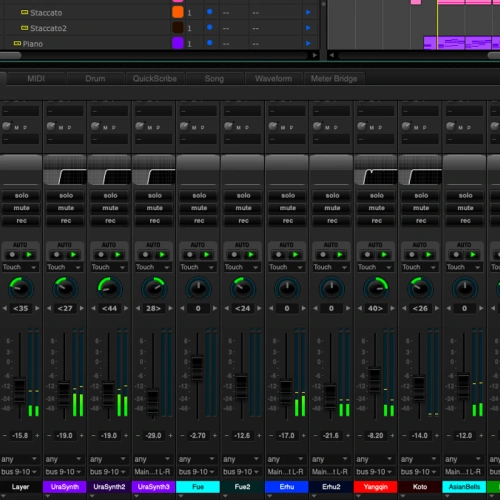Click the Yangqin channel volume fader
Image resolution: width=500 pixels, height=500 pixels.
[x=375, y=380]
